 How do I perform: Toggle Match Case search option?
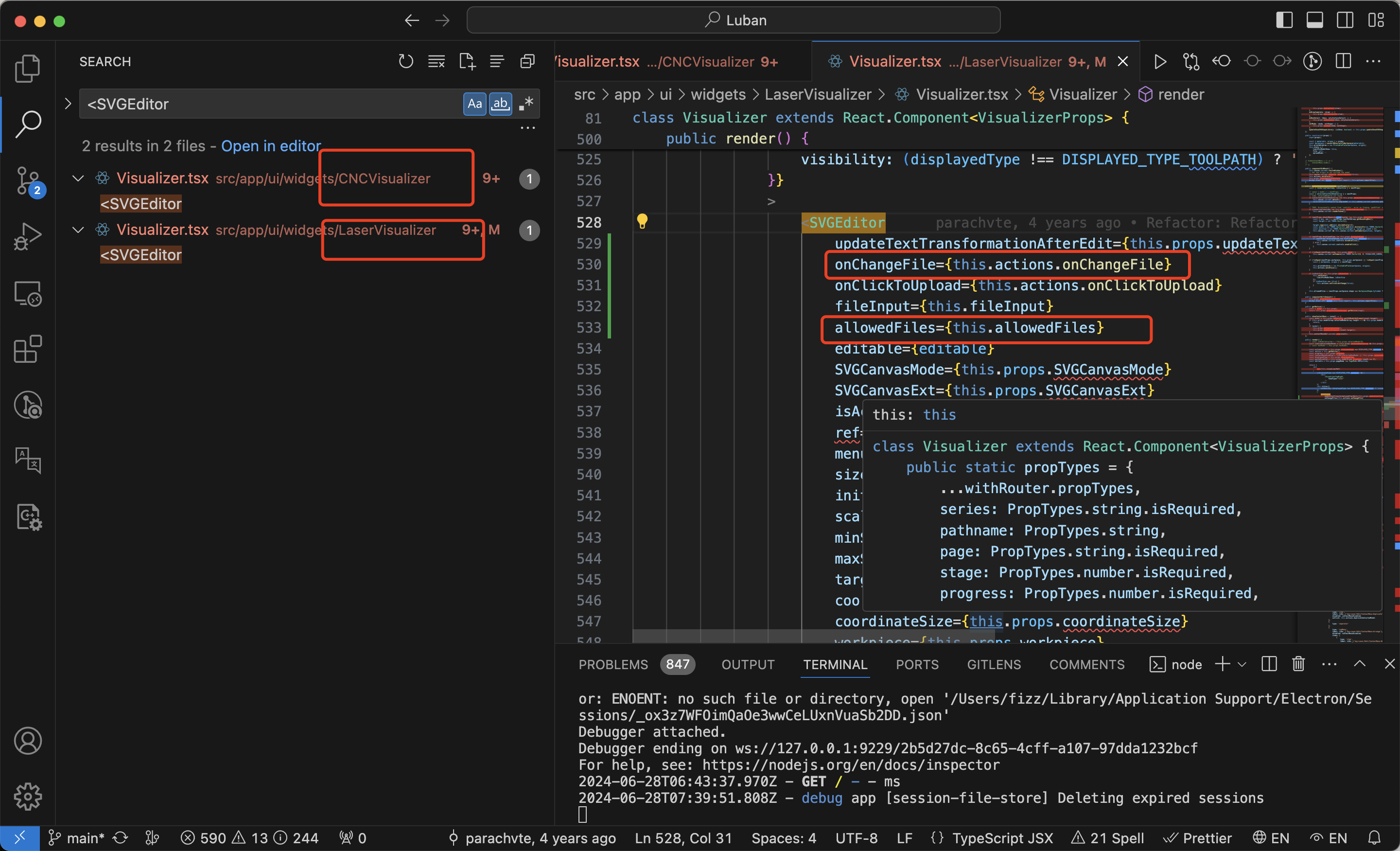[474, 104]
